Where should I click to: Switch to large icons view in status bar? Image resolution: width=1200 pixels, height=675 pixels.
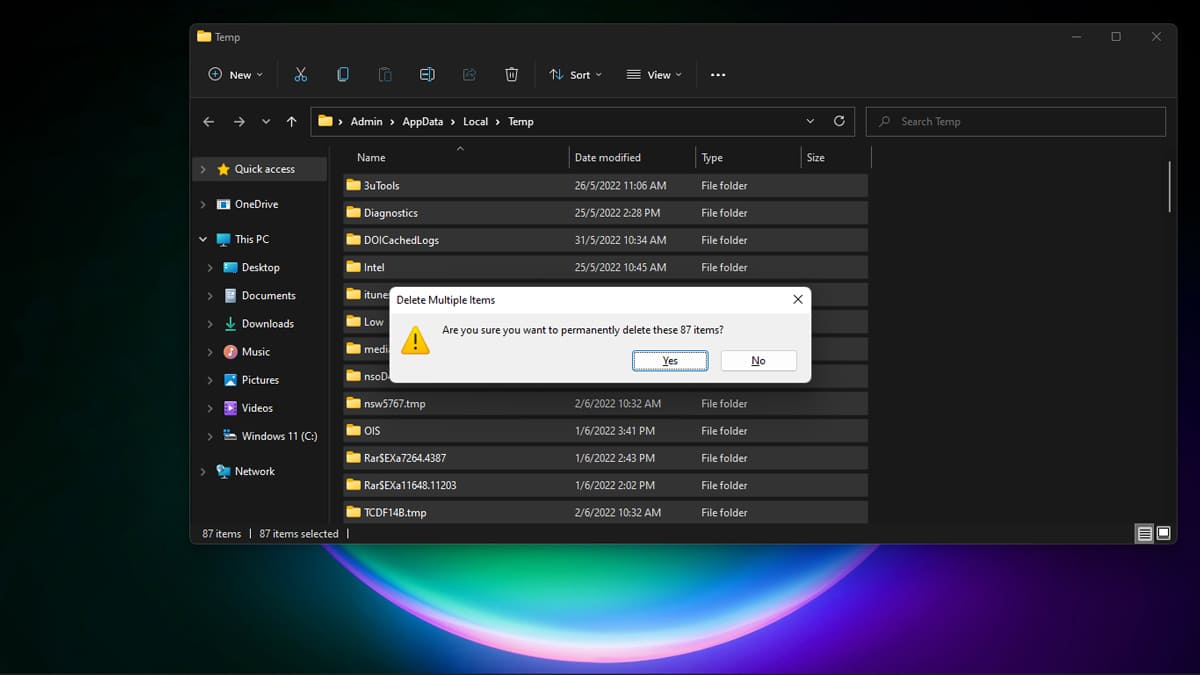pyautogui.click(x=1163, y=533)
